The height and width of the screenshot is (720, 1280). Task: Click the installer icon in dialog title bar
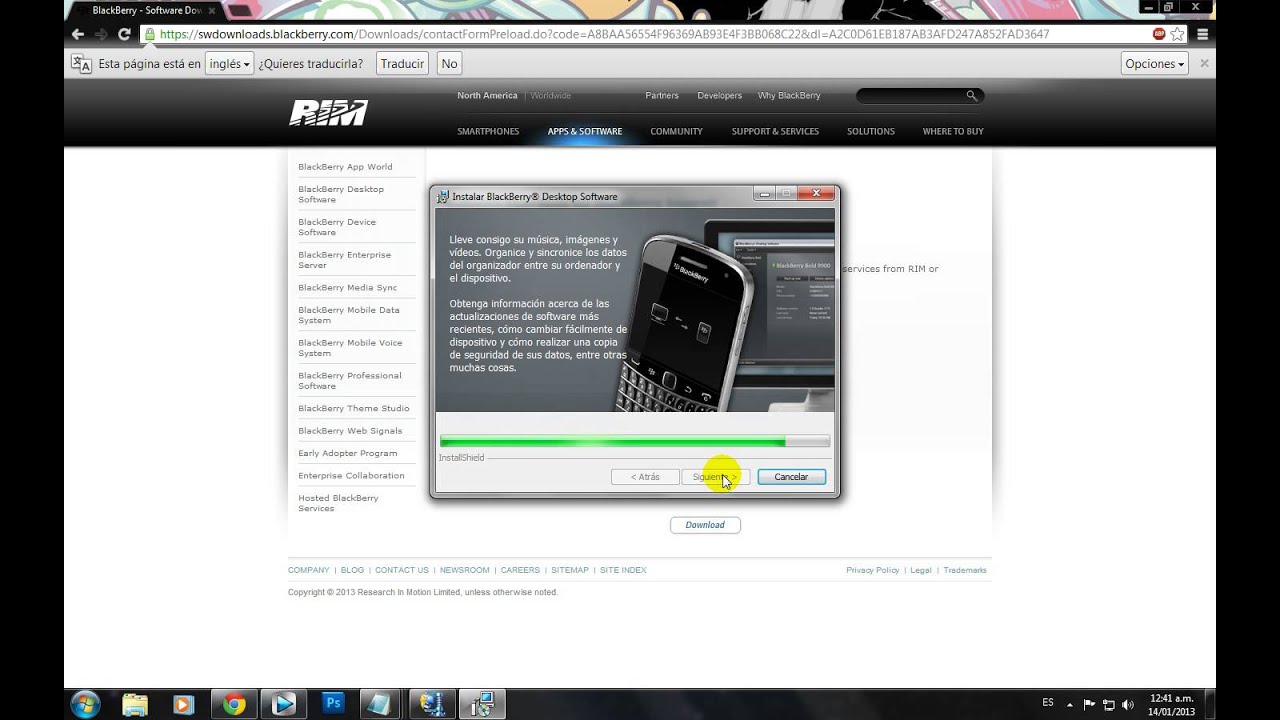pyautogui.click(x=442, y=197)
